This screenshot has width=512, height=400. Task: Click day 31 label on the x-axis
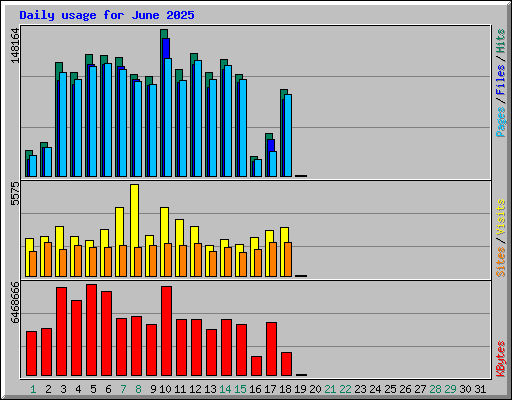(480, 389)
